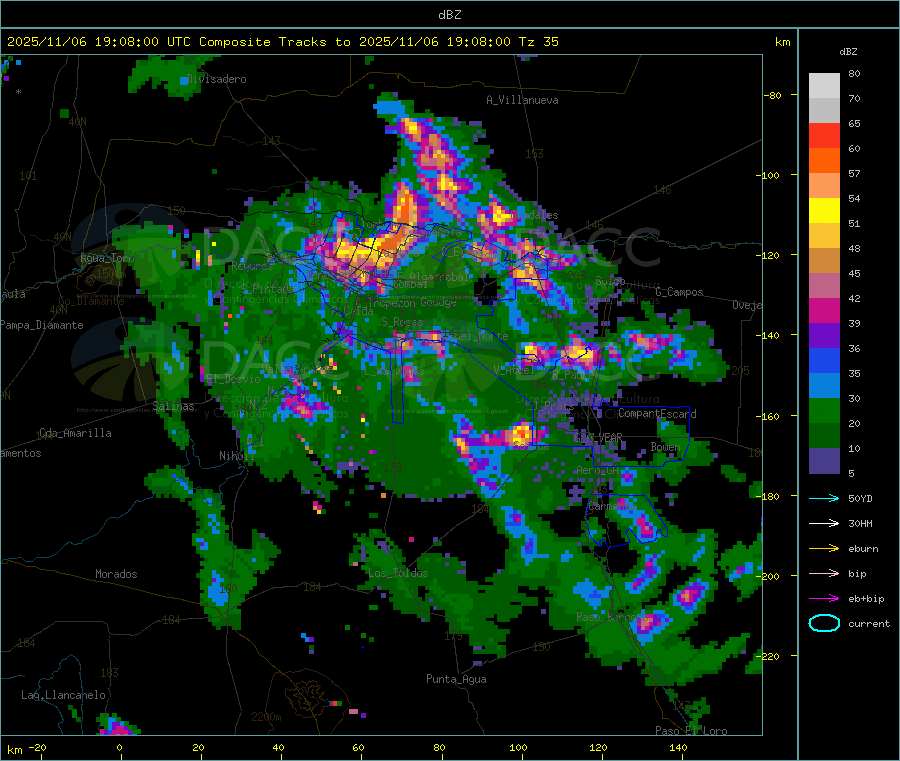Click the white 30HM track arrow in legend
The height and width of the screenshot is (761, 900).
tap(824, 523)
